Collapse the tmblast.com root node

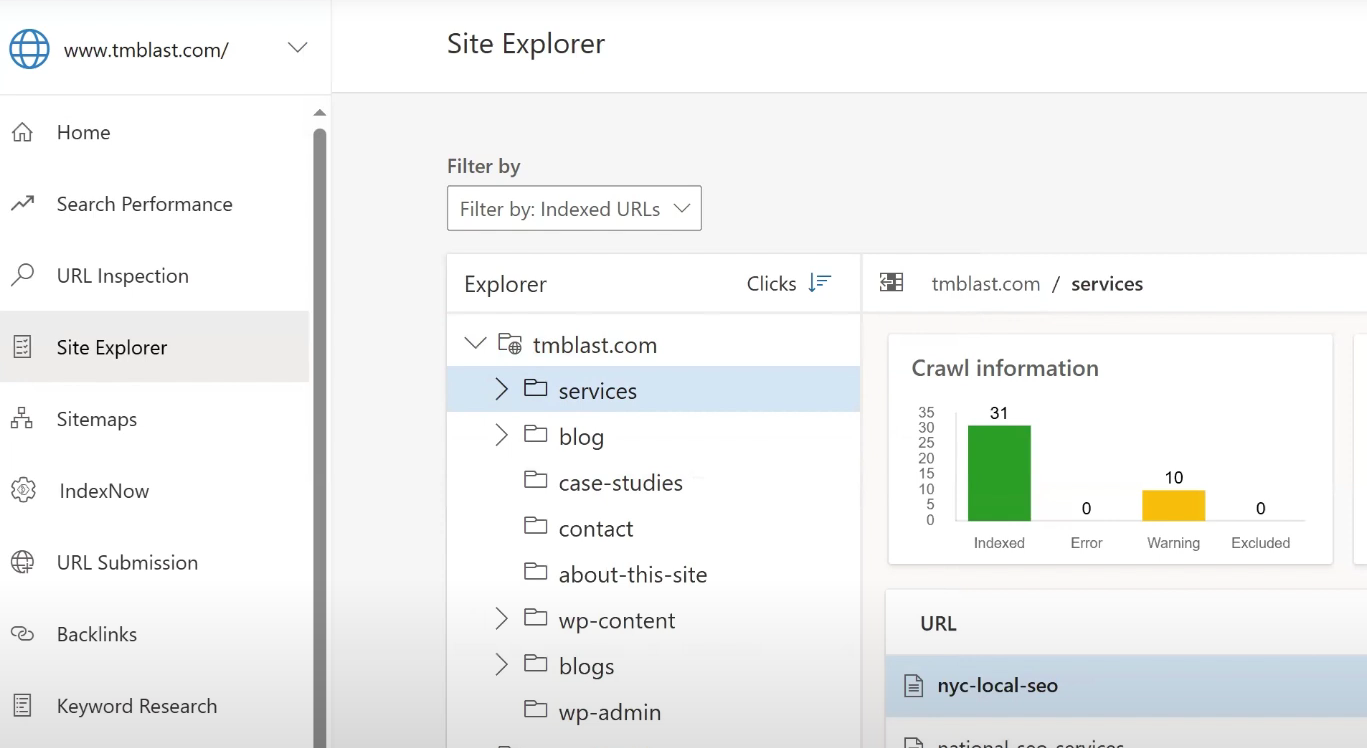click(475, 344)
